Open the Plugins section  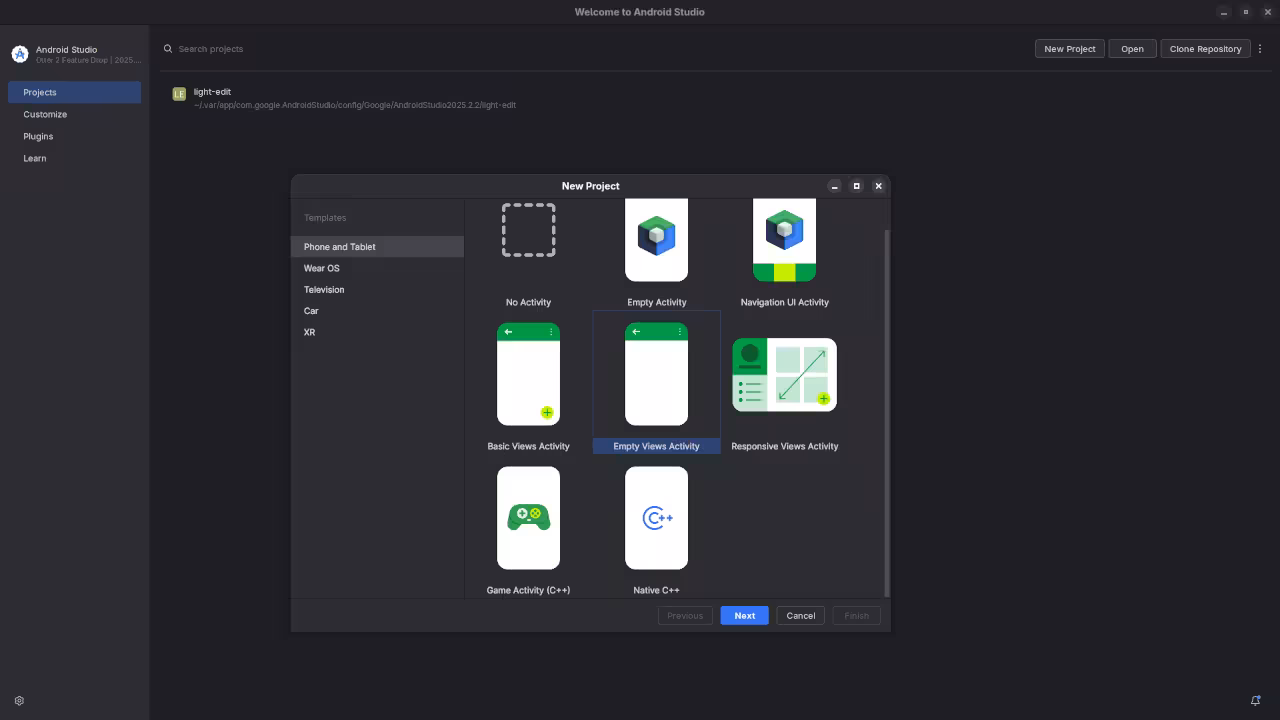click(38, 136)
